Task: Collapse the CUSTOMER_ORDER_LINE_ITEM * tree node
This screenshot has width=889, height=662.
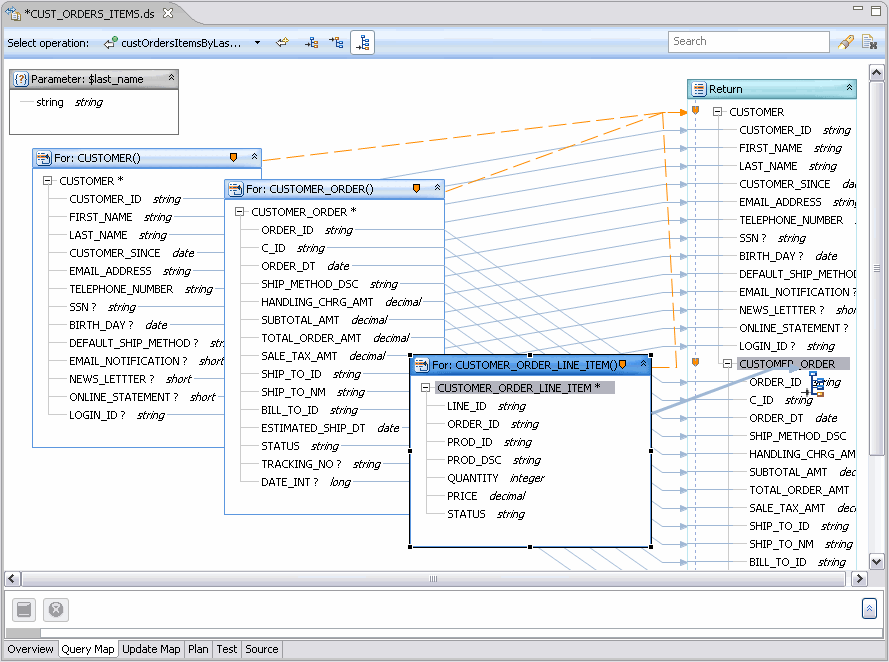Action: 425,388
